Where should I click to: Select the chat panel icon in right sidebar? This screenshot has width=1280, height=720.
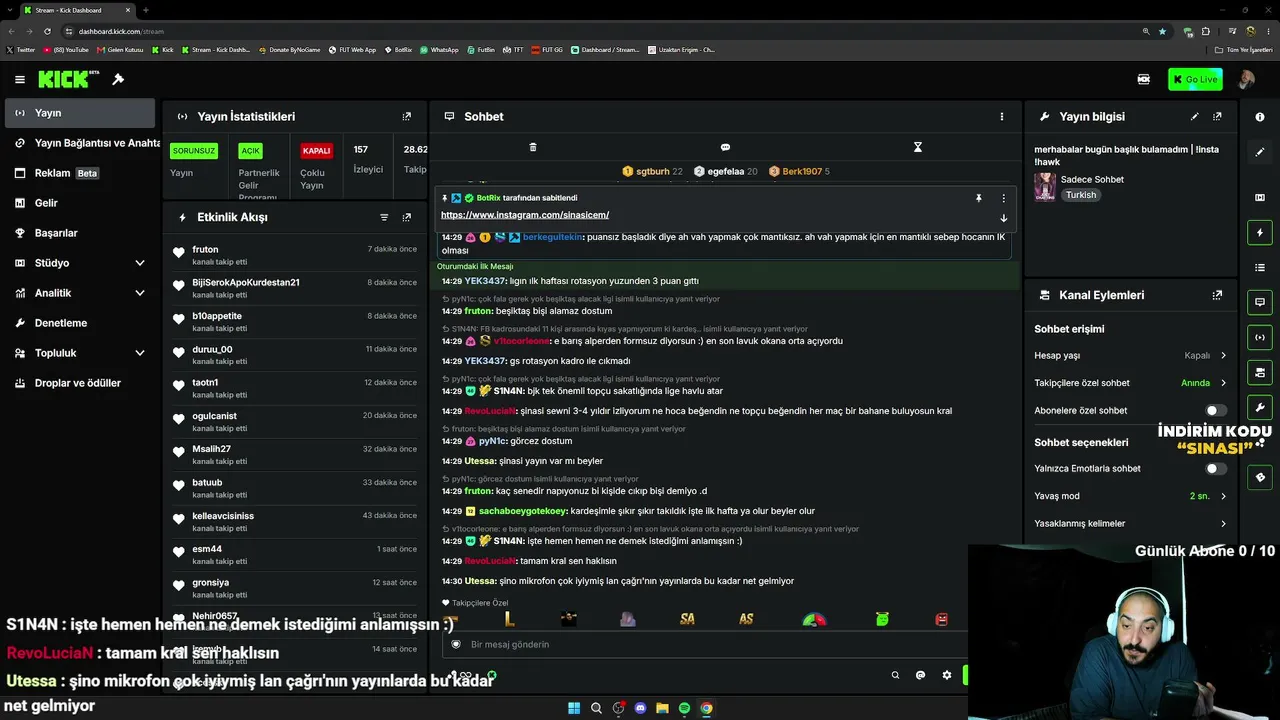(x=1260, y=302)
